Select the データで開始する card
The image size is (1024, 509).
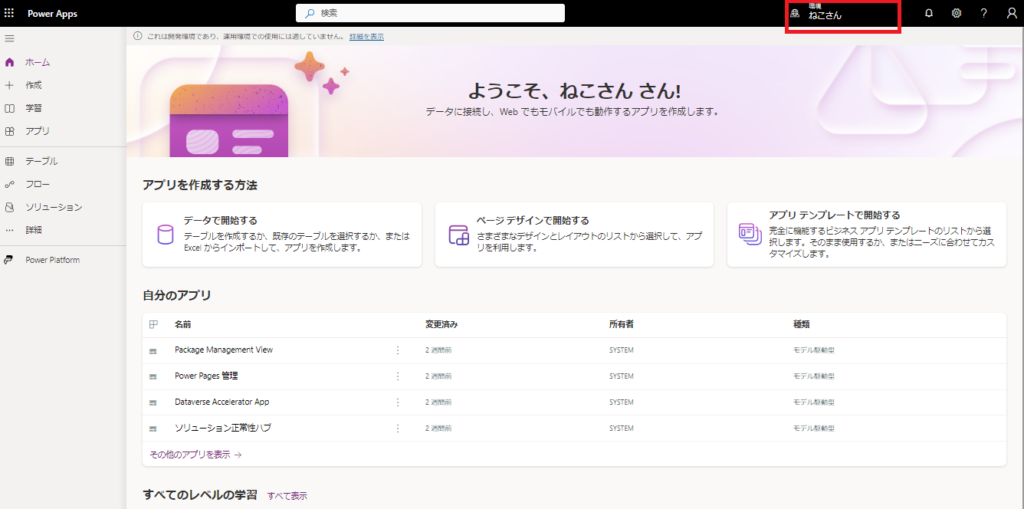(x=282, y=234)
